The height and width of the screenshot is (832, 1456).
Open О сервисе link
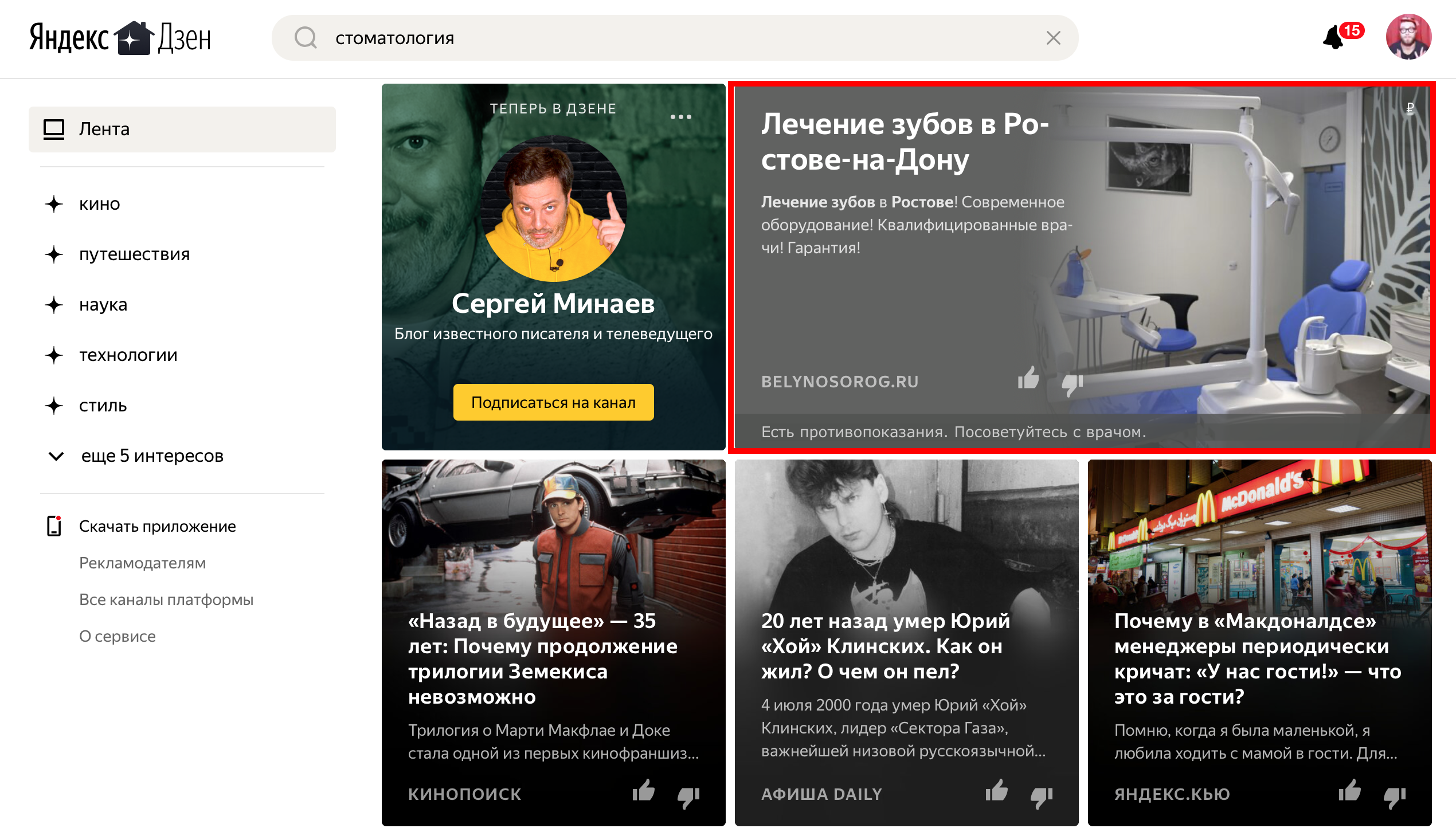click(x=118, y=636)
